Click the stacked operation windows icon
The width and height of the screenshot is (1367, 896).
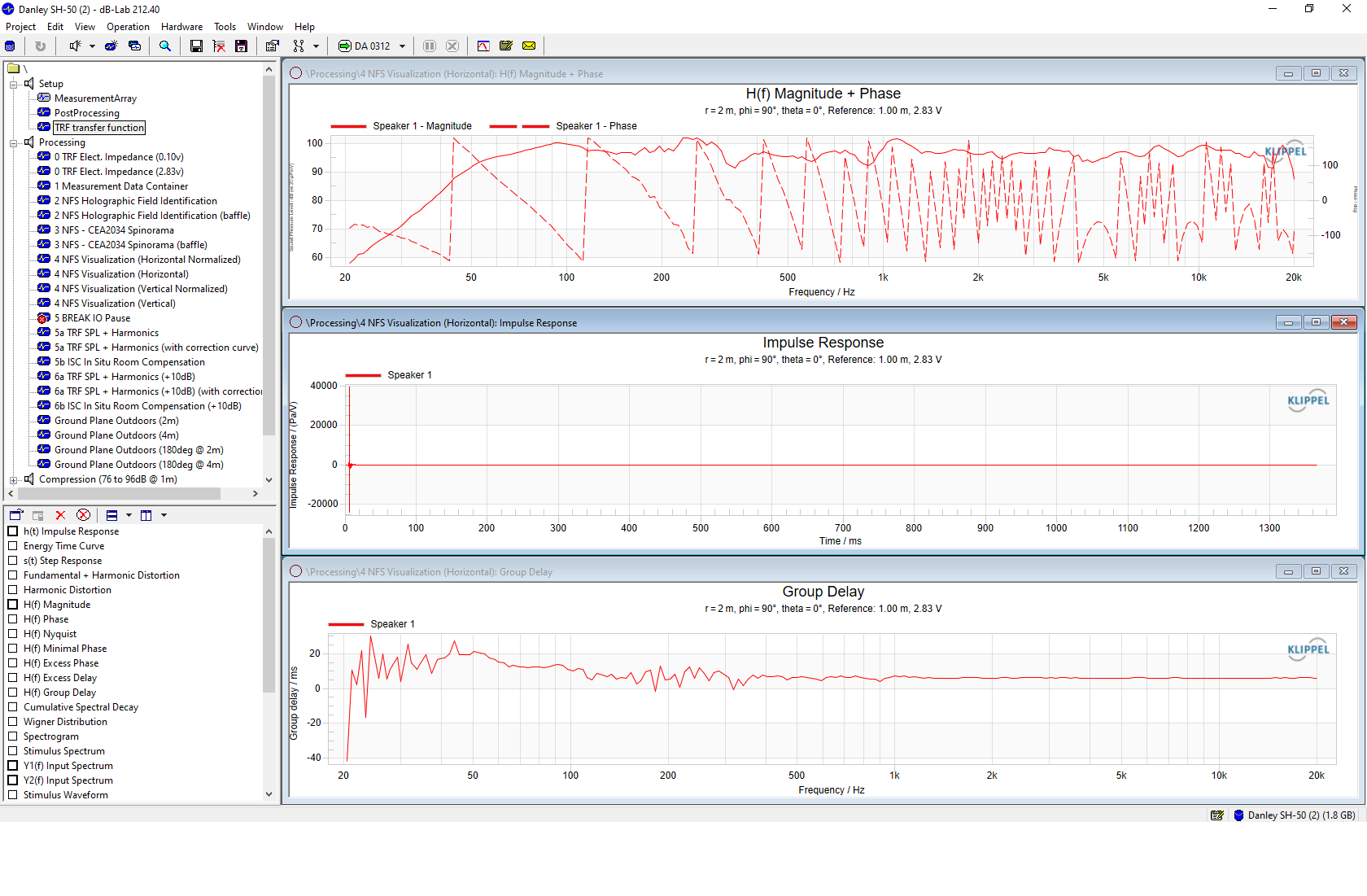coord(135,46)
